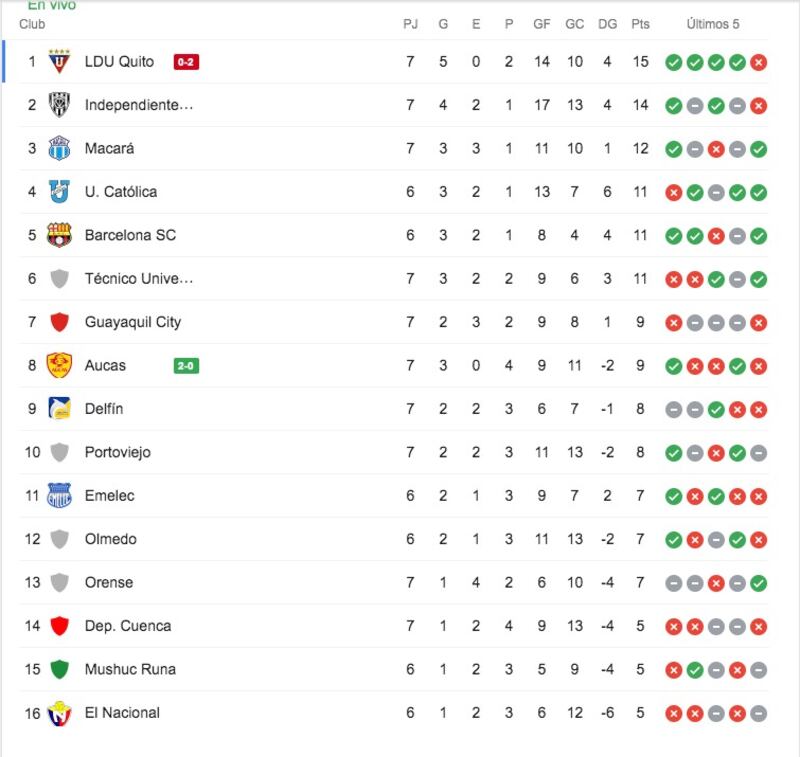The height and width of the screenshot is (757, 800).
Task: Click the red Guayaquil City shield icon
Action: click(59, 322)
